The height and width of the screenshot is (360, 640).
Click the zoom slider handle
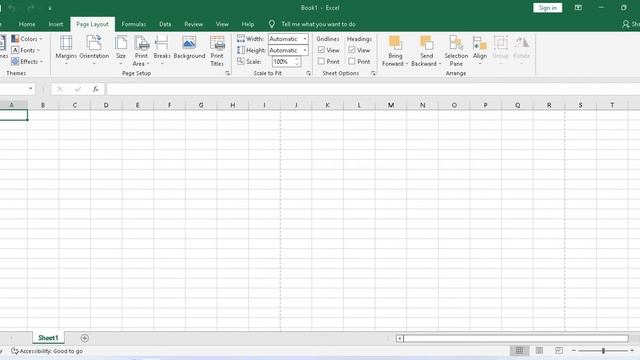point(603,351)
